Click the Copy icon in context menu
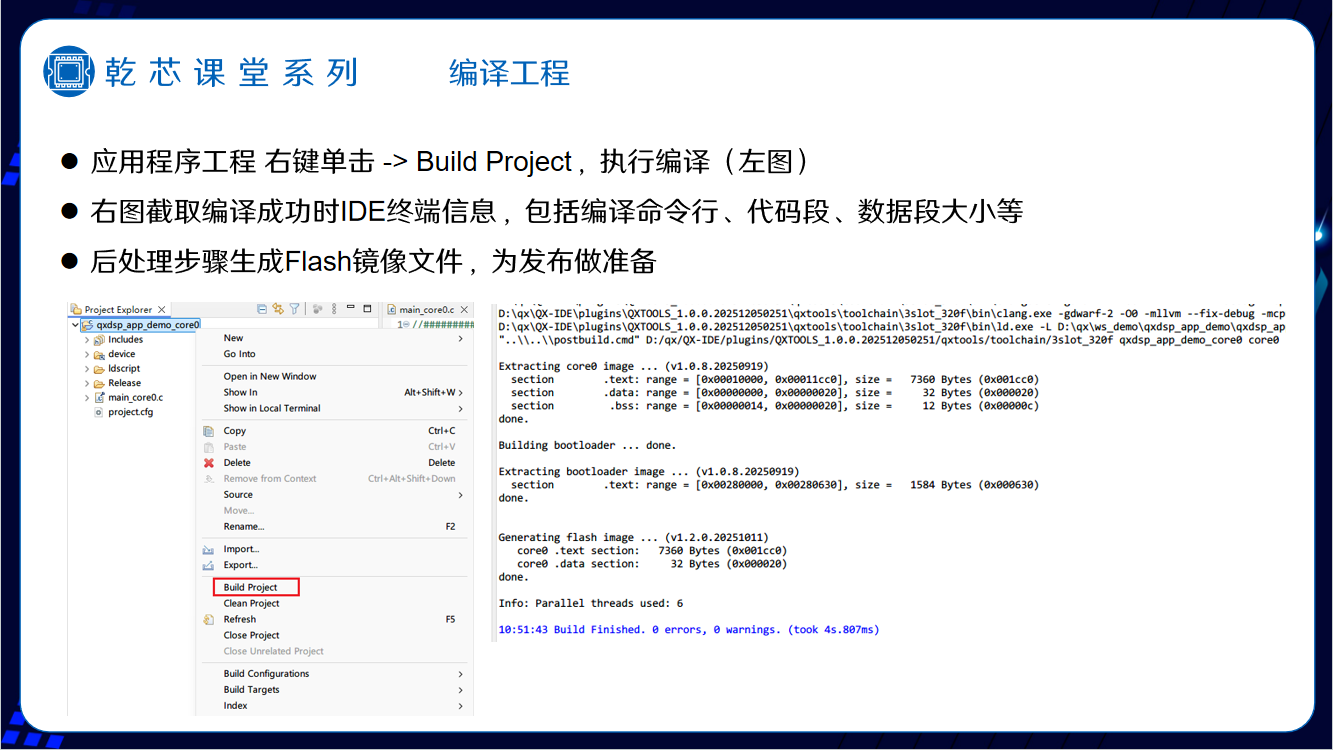This screenshot has height=750, width=1333. (x=209, y=431)
